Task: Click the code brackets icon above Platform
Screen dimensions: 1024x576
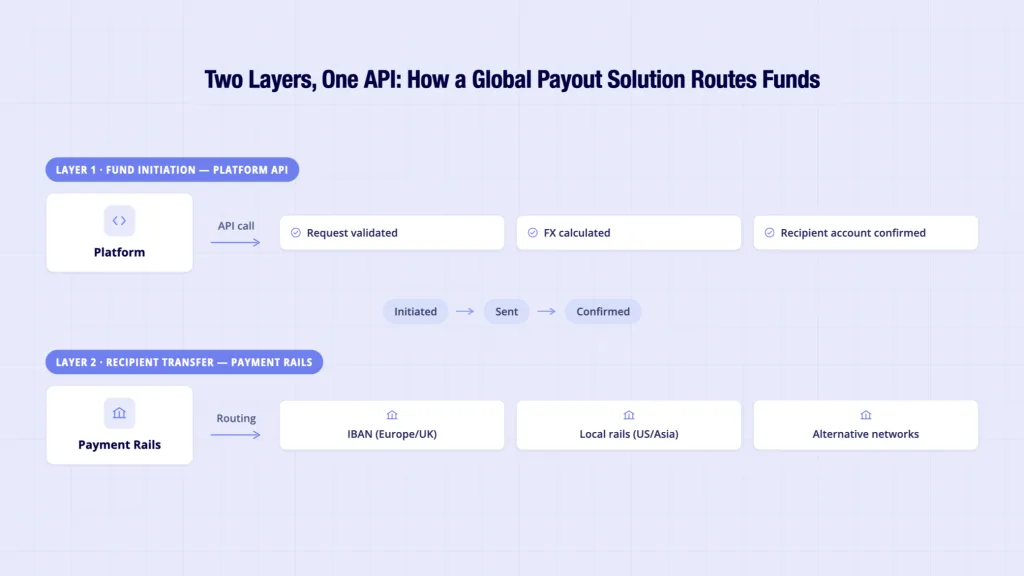Action: [119, 221]
